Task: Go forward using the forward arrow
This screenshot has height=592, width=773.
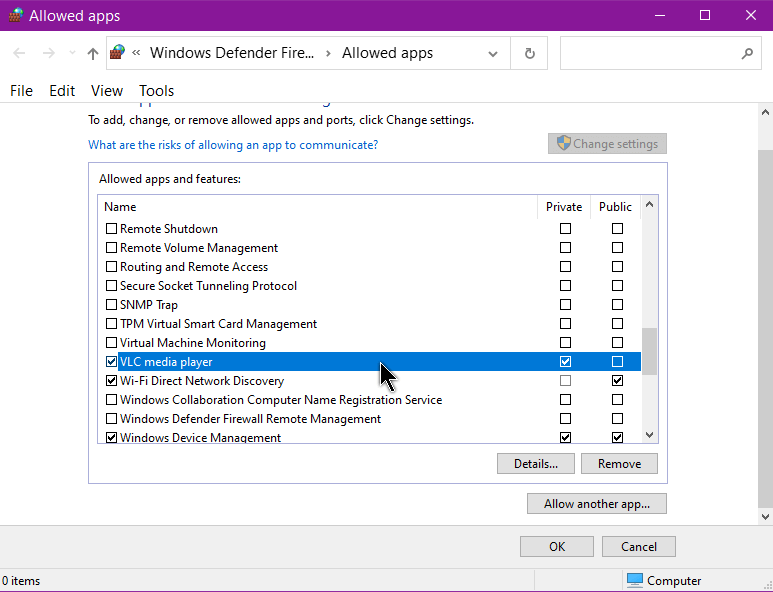Action: pyautogui.click(x=48, y=53)
